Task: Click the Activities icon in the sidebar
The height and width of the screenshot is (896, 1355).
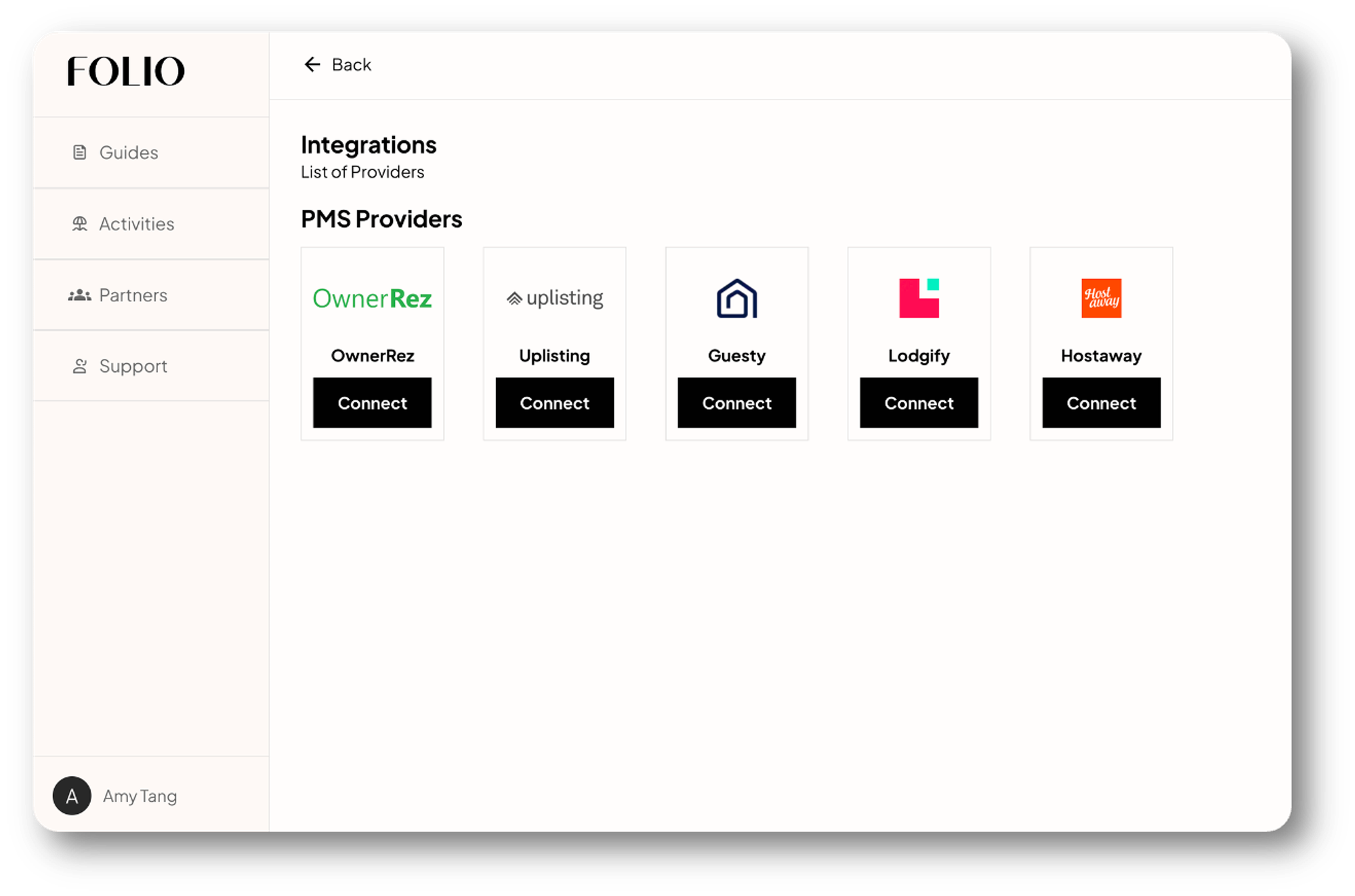Action: point(79,223)
